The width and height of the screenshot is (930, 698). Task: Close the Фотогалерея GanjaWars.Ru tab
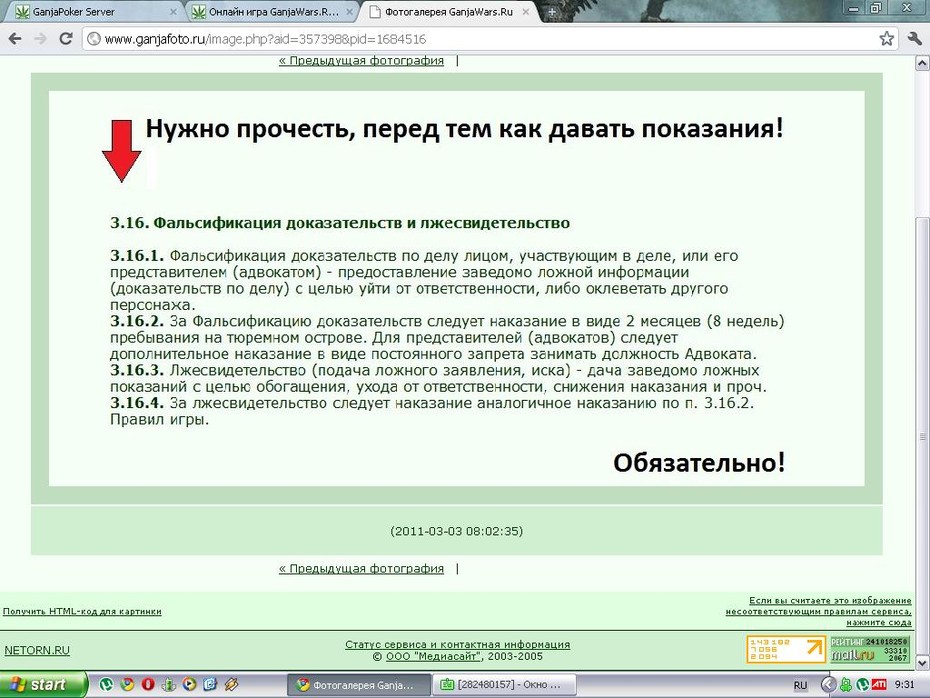pyautogui.click(x=525, y=11)
